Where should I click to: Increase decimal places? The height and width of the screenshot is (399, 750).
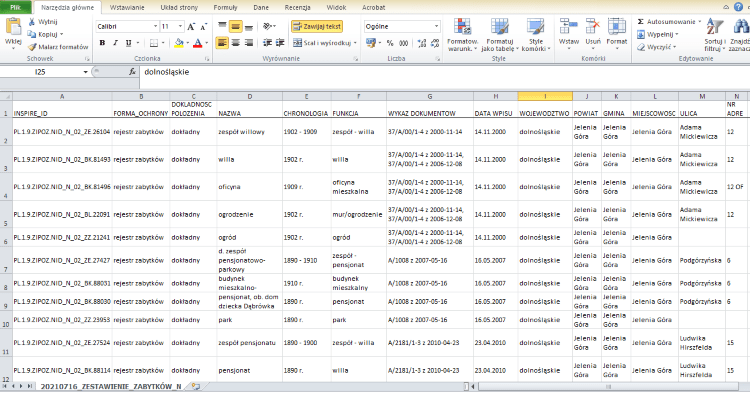[x=421, y=43]
